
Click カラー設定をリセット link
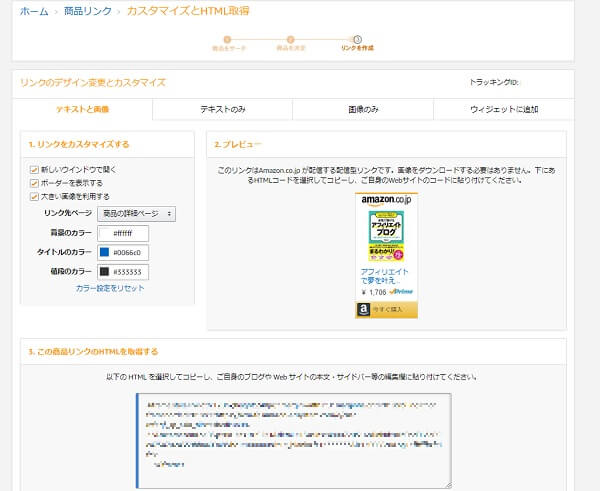[x=110, y=288]
